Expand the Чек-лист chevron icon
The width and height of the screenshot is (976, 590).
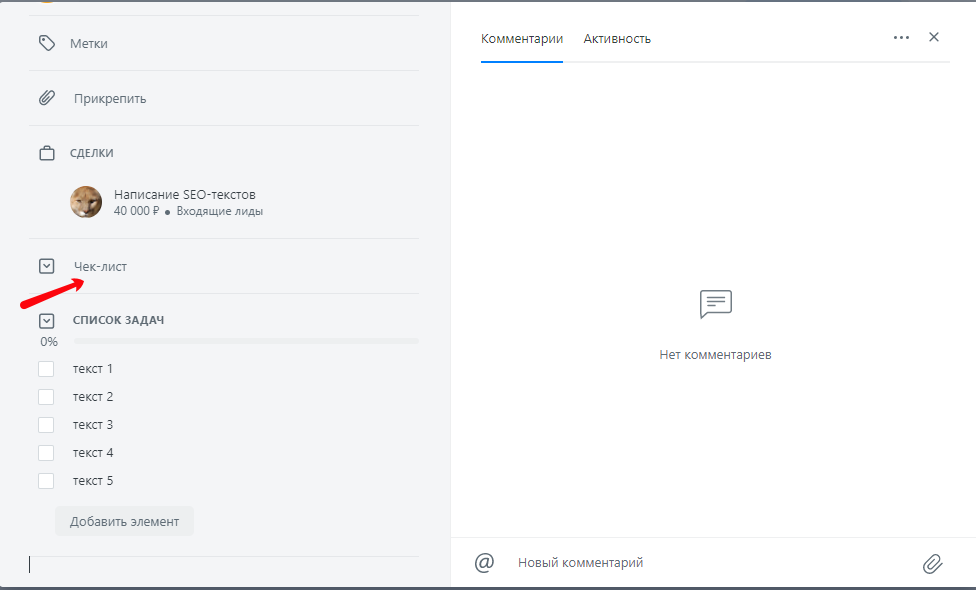click(47, 266)
